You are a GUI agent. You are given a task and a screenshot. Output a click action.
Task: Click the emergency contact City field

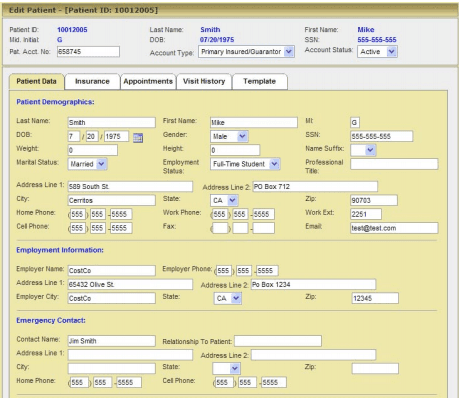111,368
